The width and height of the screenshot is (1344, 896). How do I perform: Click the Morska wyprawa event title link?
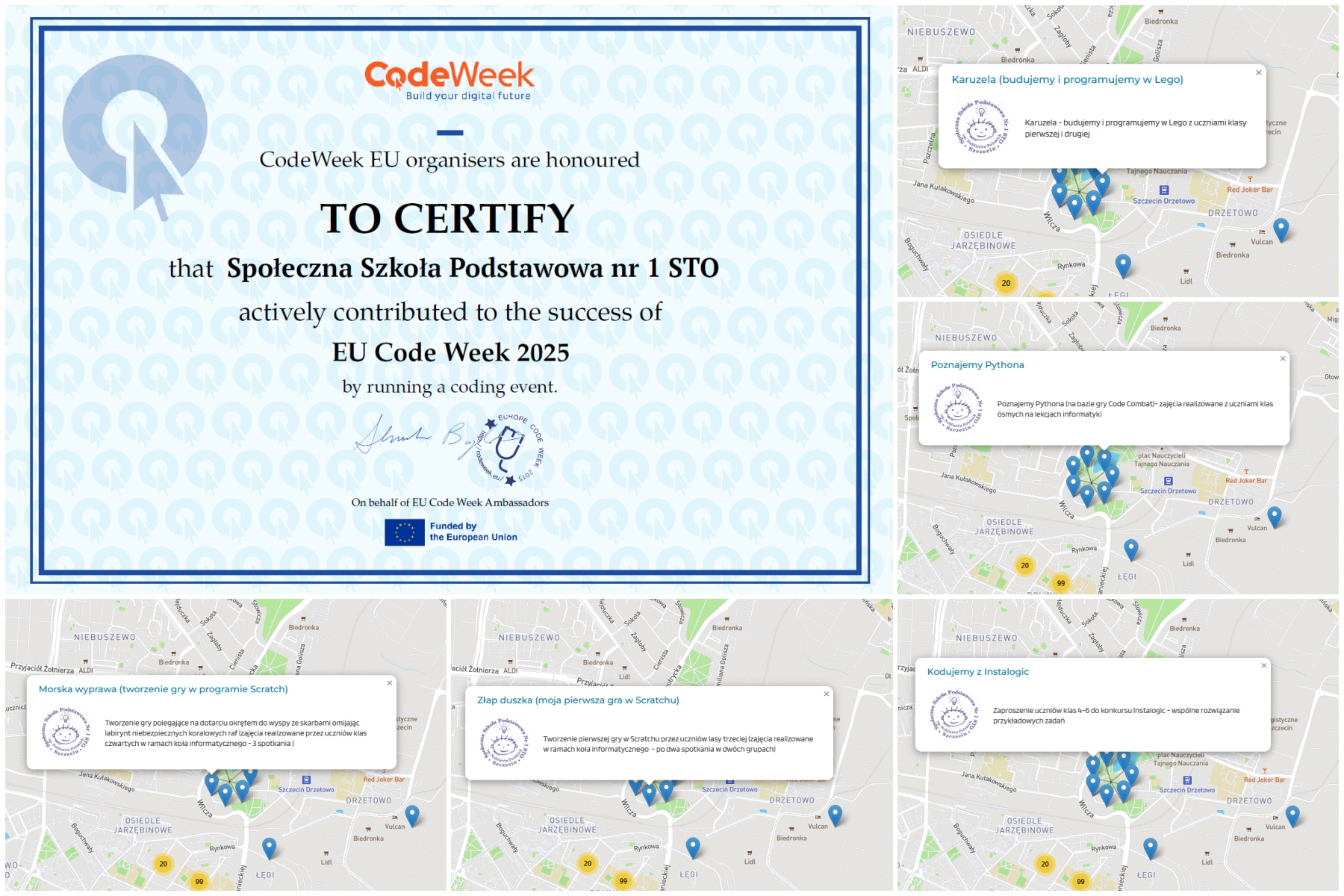163,689
